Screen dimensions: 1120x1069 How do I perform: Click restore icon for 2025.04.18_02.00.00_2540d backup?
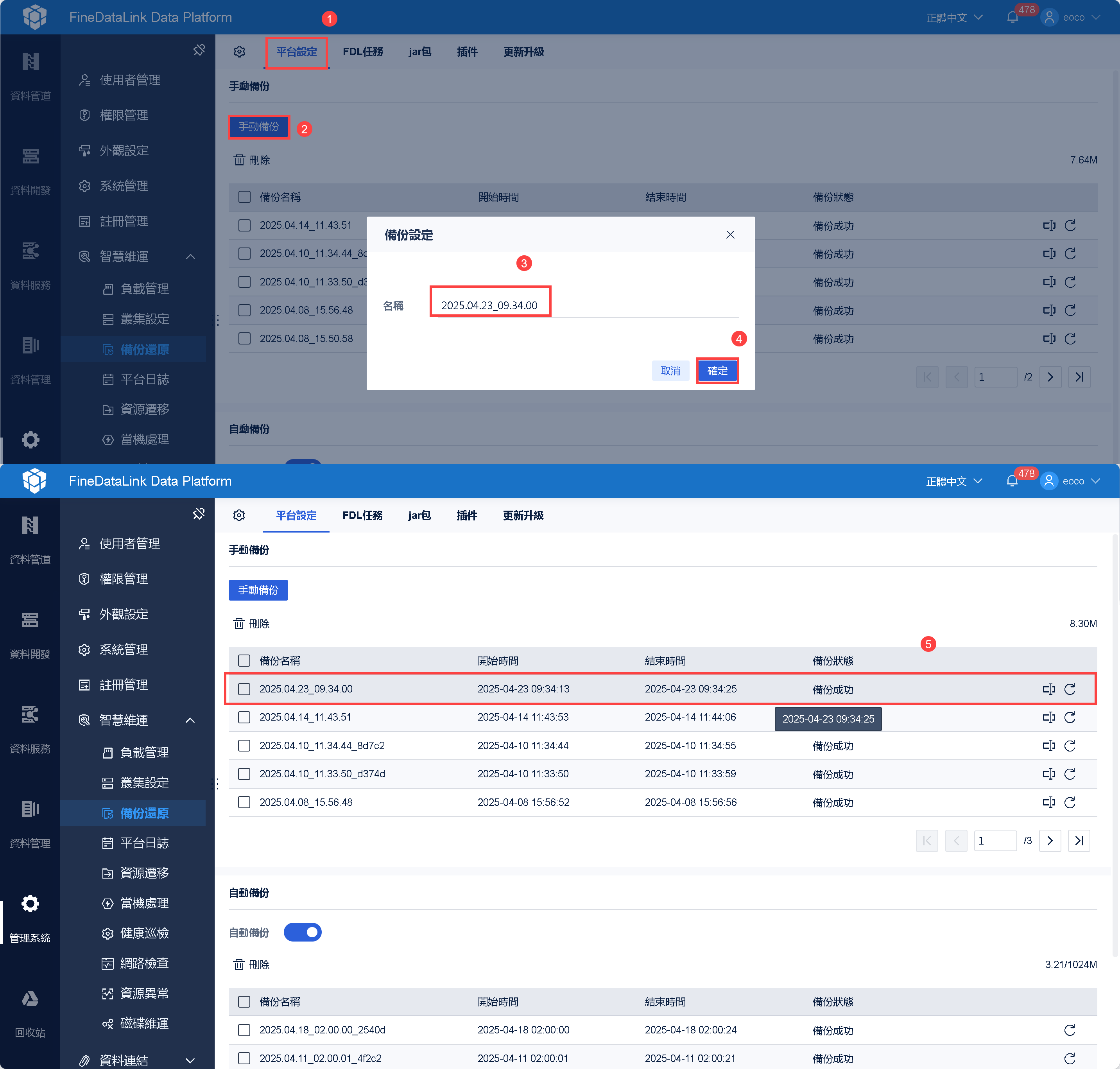1070,1030
